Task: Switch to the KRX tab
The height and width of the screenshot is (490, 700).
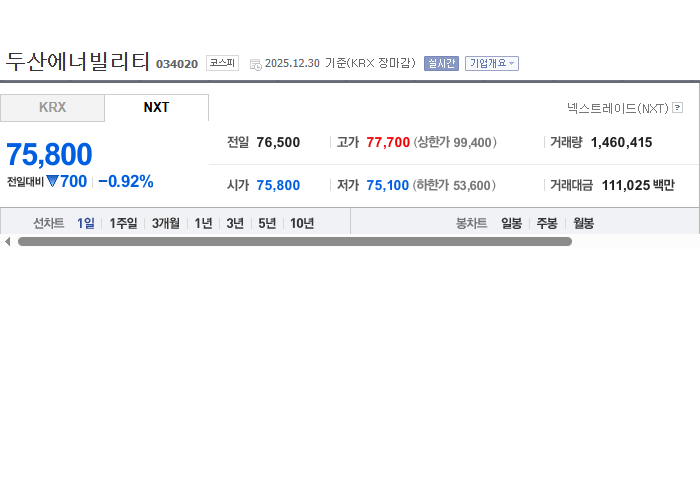Action: tap(52, 108)
